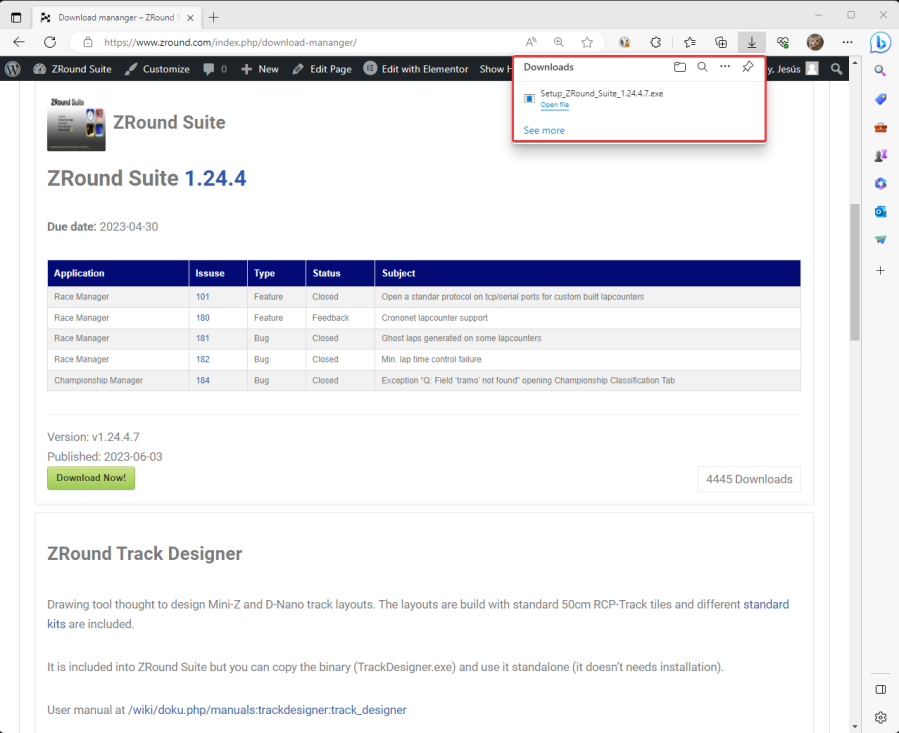Open sidebar Microsoft 365 icon
The height and width of the screenshot is (733, 899).
tap(880, 184)
